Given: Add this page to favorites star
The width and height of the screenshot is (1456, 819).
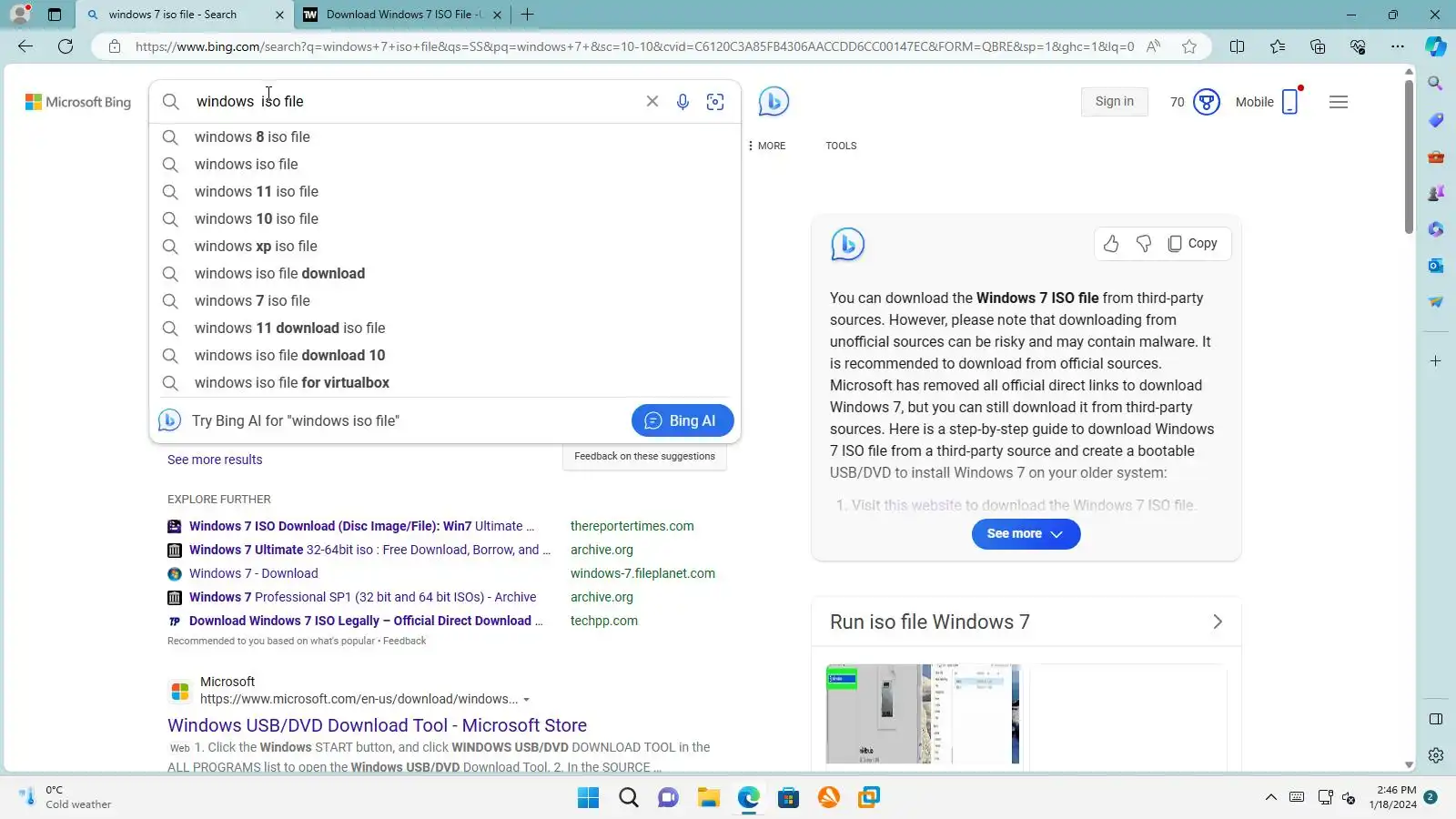Looking at the screenshot, I should (x=1189, y=46).
